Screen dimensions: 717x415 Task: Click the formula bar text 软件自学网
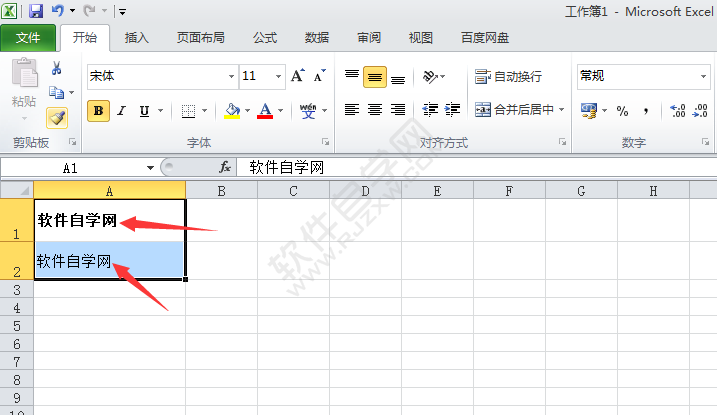[287, 168]
